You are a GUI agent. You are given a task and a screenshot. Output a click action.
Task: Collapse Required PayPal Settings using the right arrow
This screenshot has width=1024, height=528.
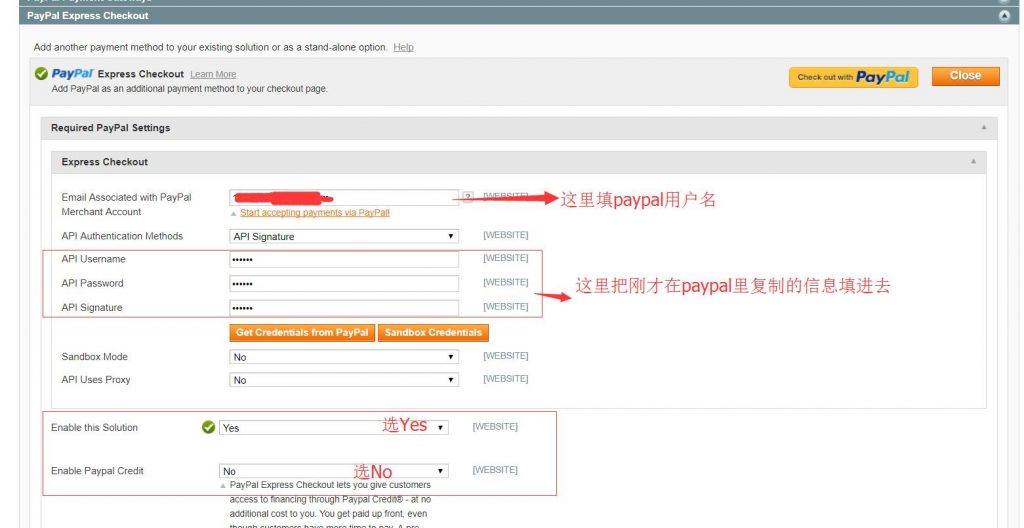click(983, 128)
